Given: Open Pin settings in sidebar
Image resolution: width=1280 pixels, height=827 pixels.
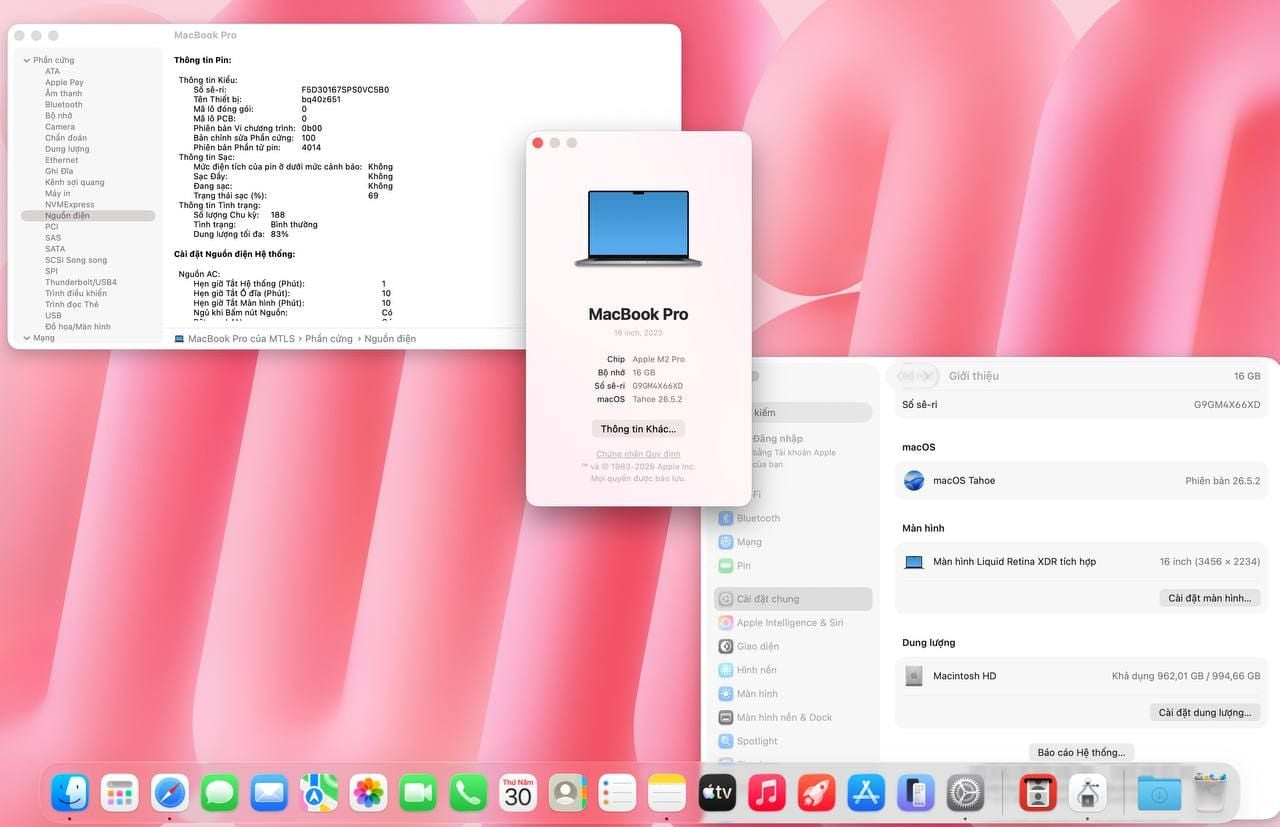Looking at the screenshot, I should pyautogui.click(x=793, y=566).
